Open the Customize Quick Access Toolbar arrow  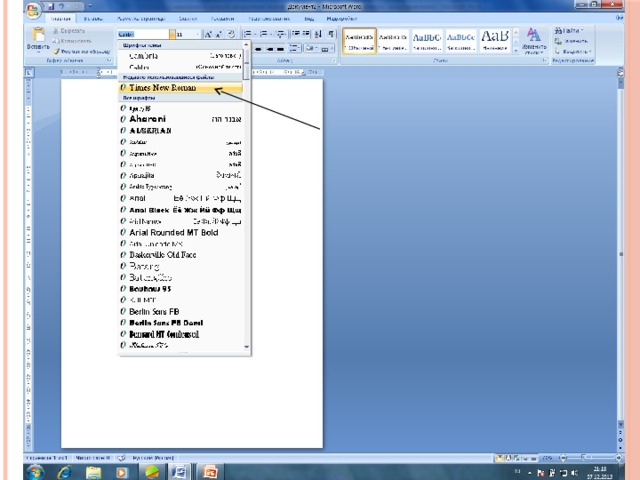[x=90, y=7]
